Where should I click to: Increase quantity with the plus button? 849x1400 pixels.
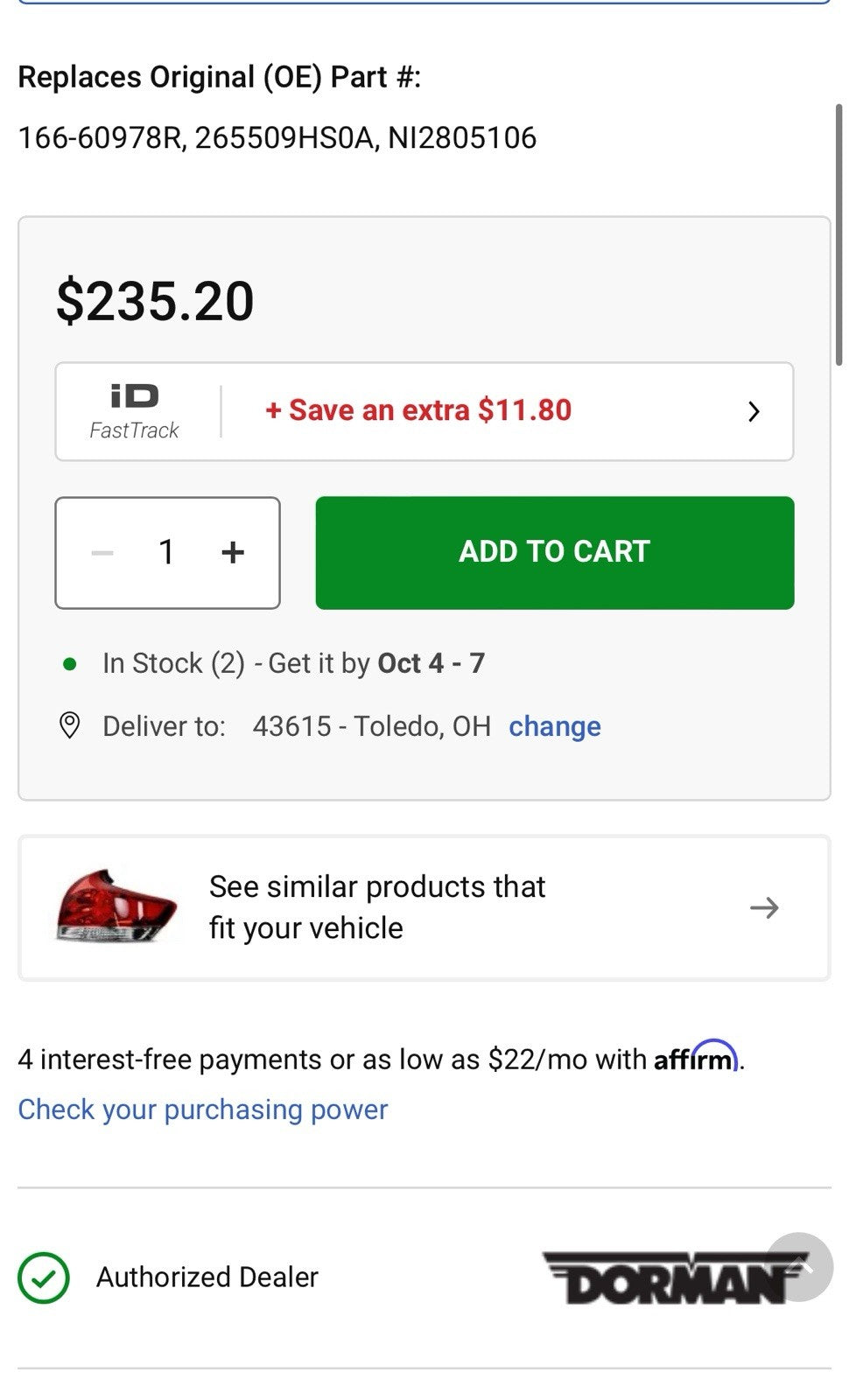pos(233,551)
